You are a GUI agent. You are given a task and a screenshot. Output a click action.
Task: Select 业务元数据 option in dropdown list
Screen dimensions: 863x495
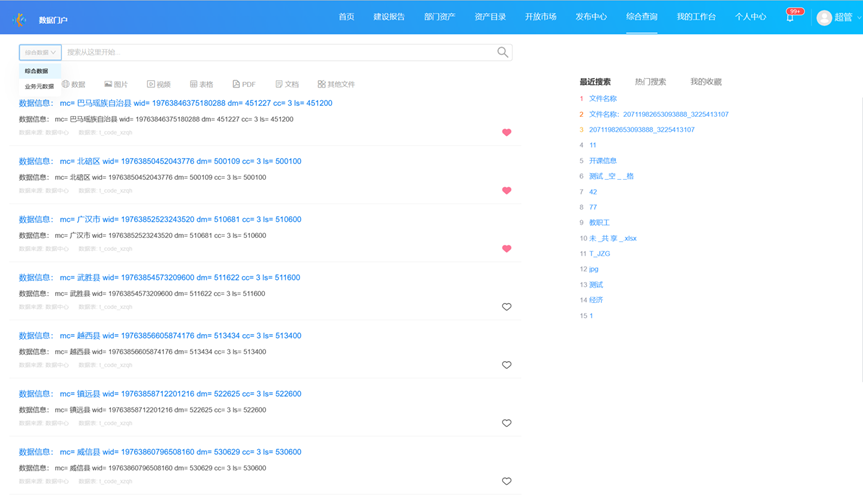coord(40,86)
